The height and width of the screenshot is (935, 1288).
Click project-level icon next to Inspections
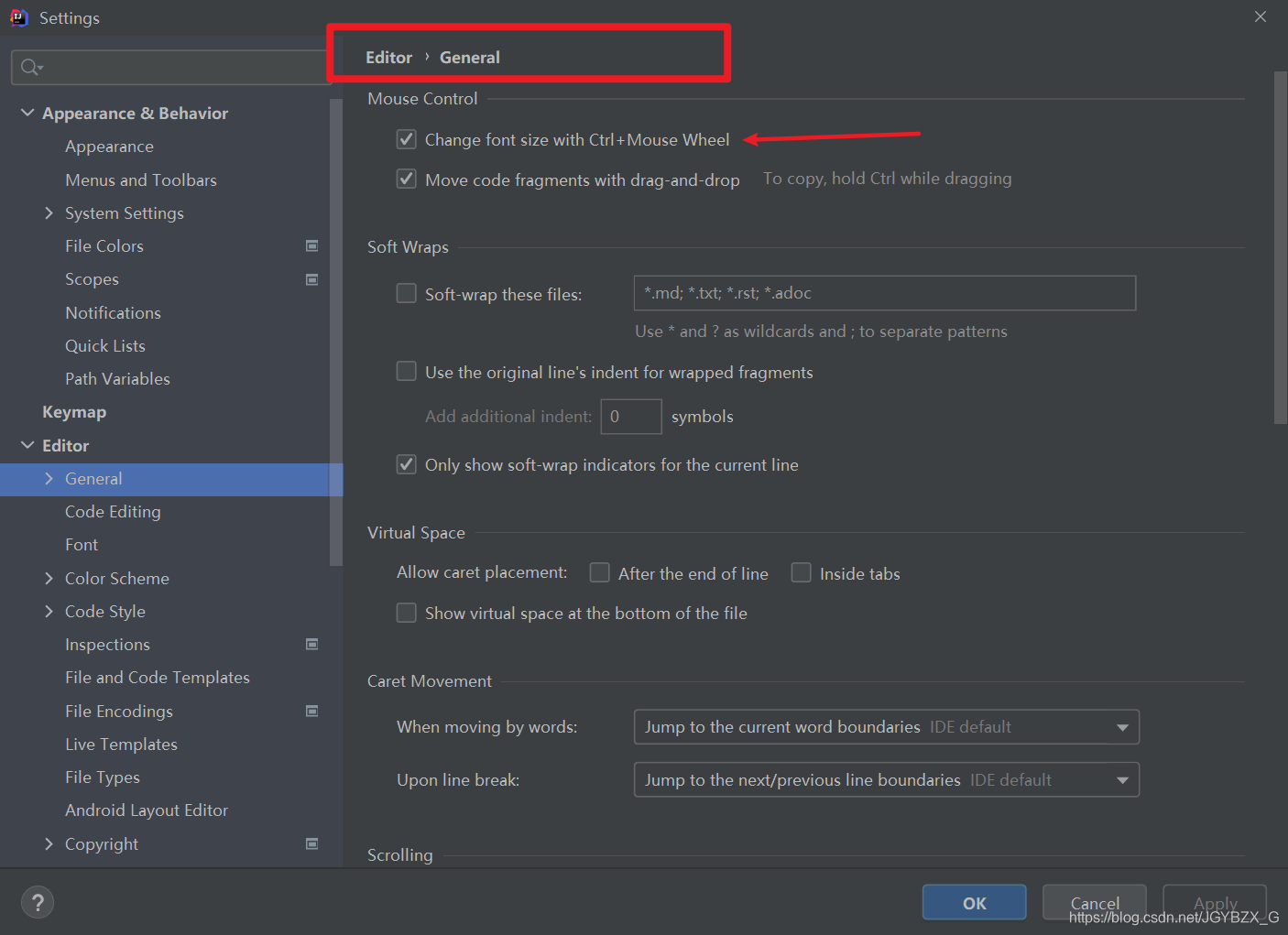(311, 644)
